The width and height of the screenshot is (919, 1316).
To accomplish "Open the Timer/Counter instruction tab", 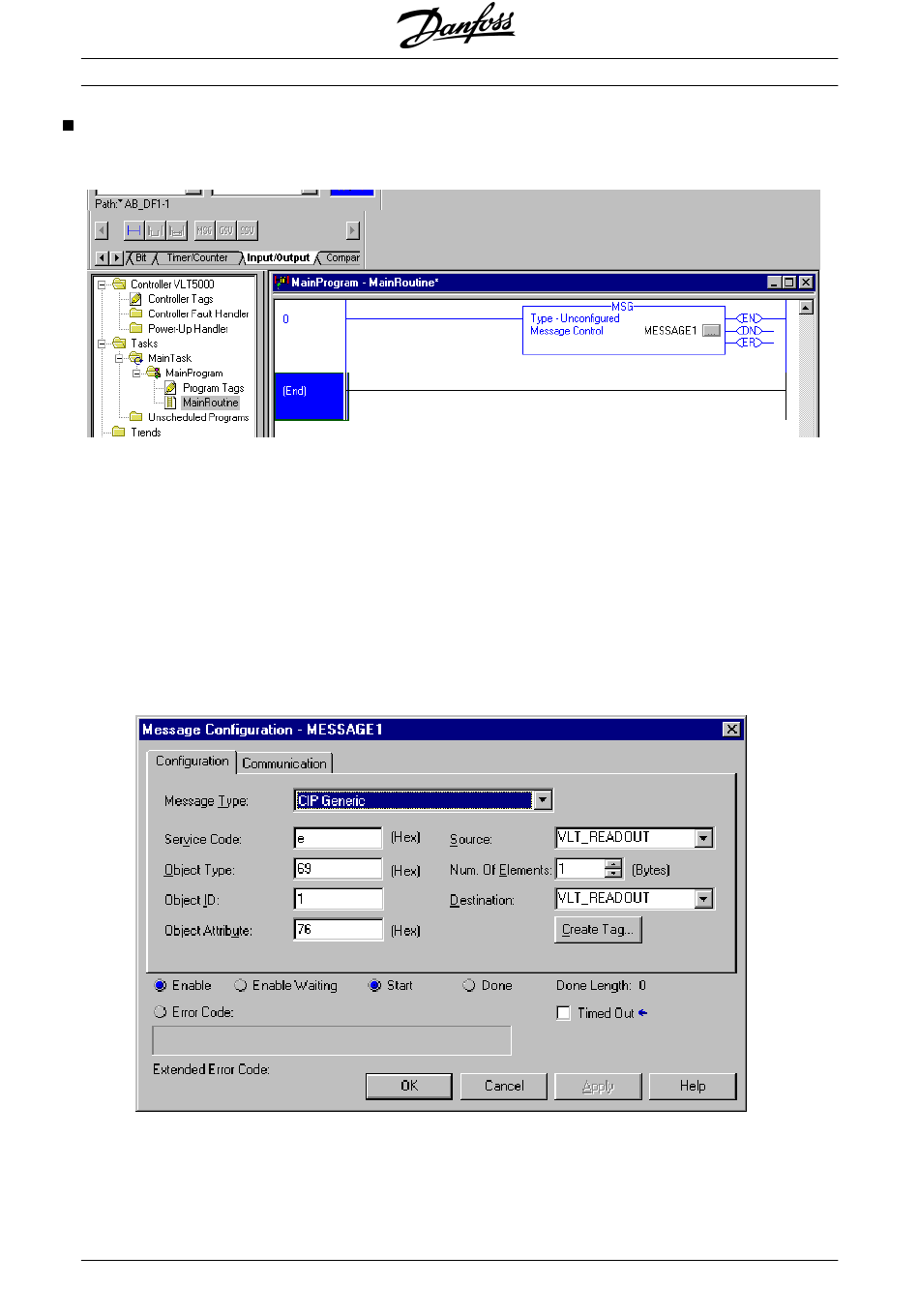I will click(x=197, y=258).
